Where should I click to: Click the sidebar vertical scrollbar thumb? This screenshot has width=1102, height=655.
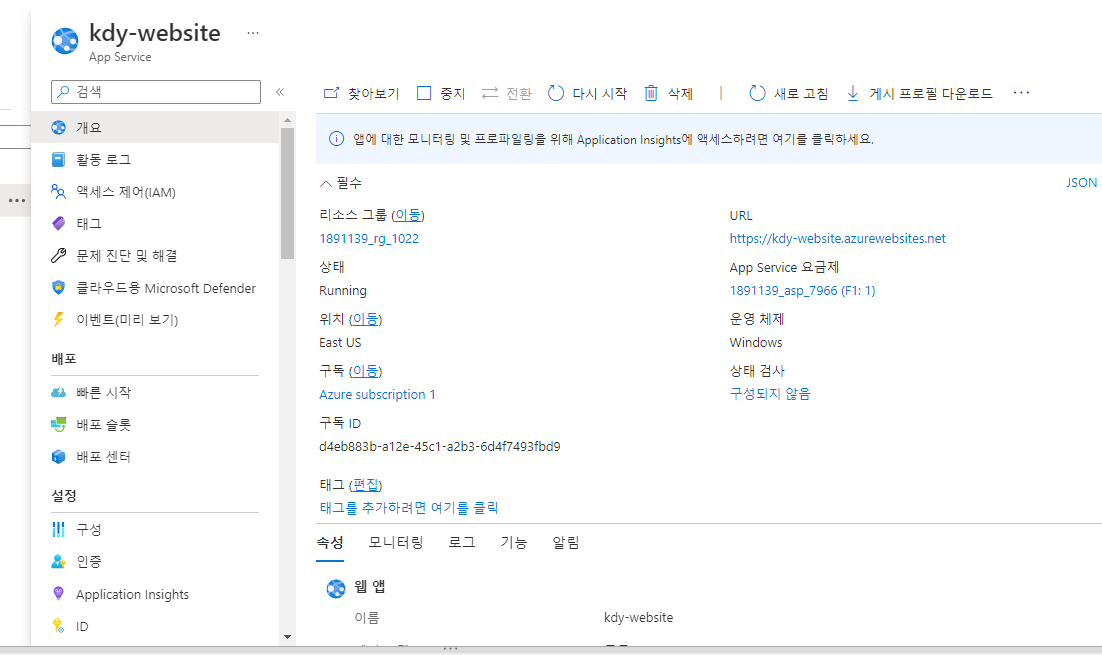pyautogui.click(x=287, y=193)
